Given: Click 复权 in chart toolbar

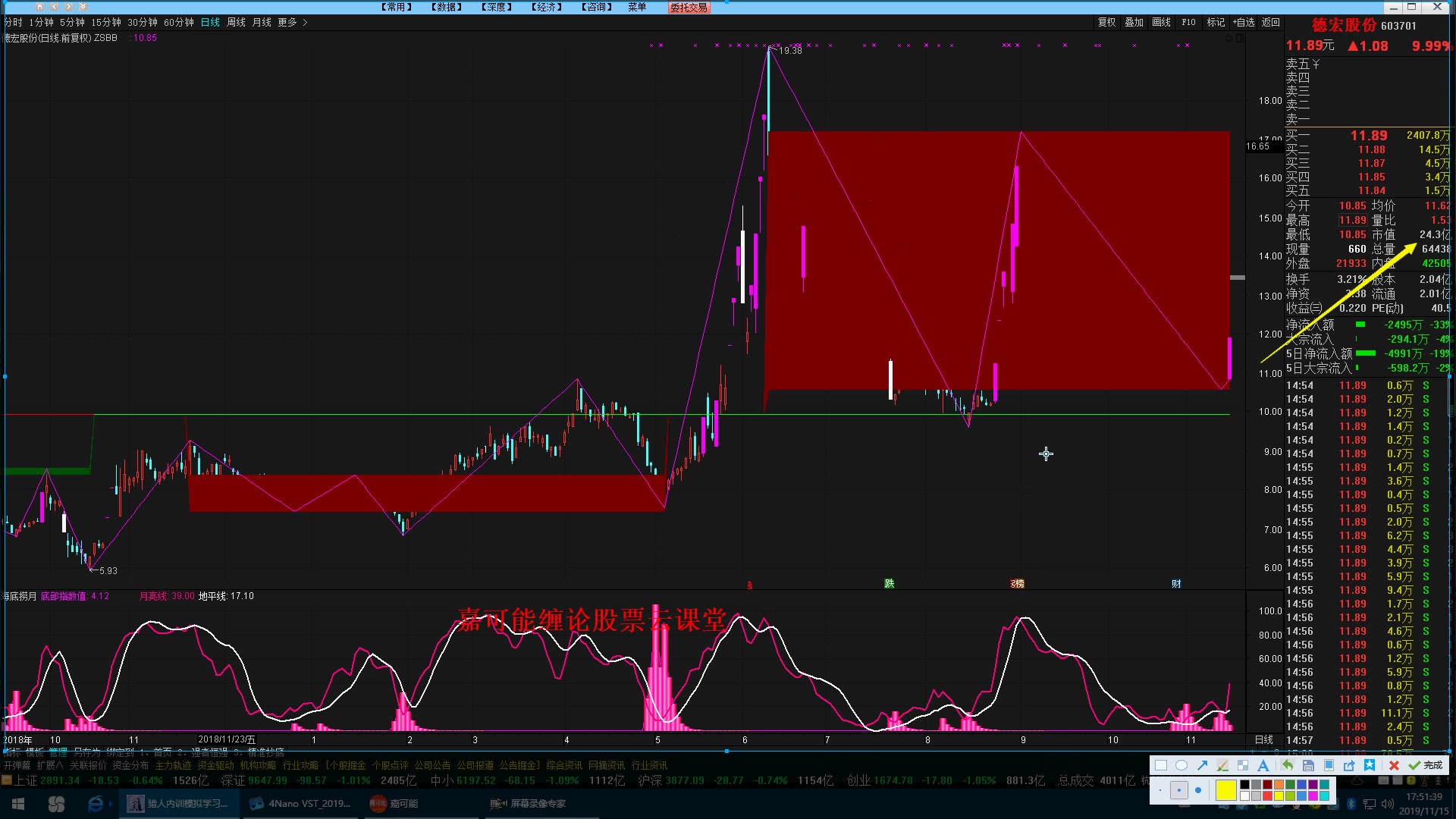Looking at the screenshot, I should [1106, 23].
